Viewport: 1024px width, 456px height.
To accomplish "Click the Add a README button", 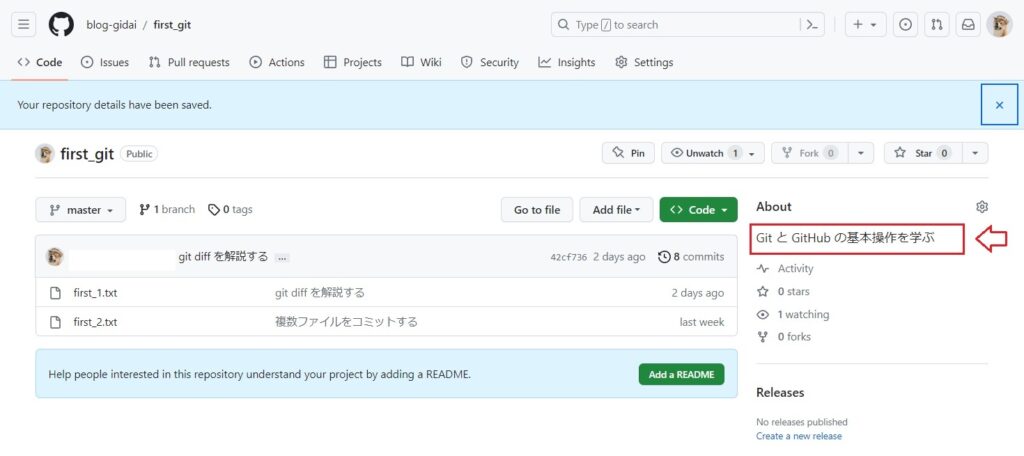I will pyautogui.click(x=681, y=374).
